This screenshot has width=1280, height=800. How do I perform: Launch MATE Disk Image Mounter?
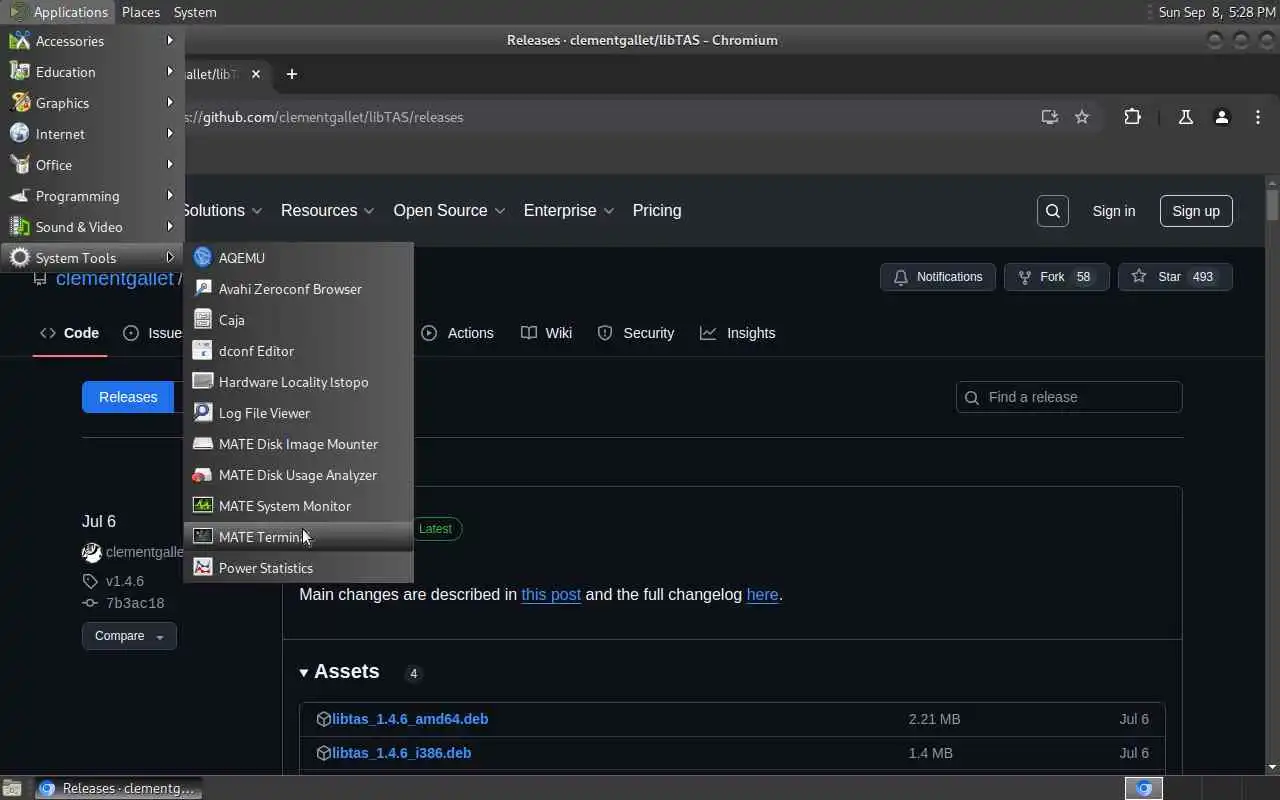point(298,444)
